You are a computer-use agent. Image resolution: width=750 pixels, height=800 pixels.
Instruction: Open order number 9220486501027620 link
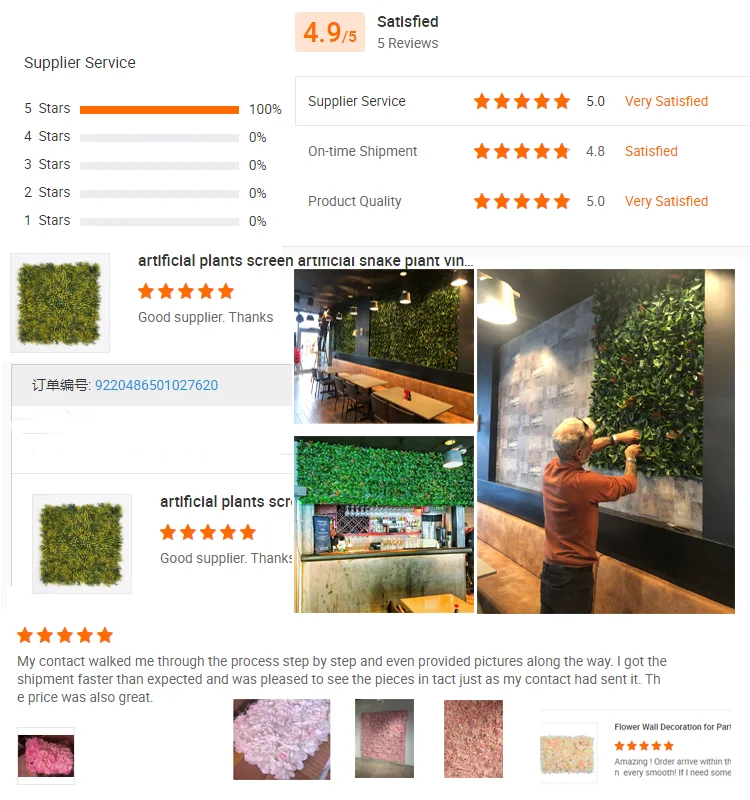point(156,385)
